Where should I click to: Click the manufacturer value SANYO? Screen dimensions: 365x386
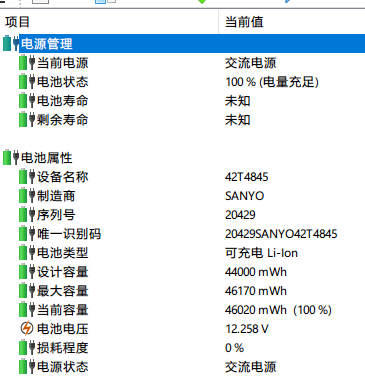click(x=245, y=196)
